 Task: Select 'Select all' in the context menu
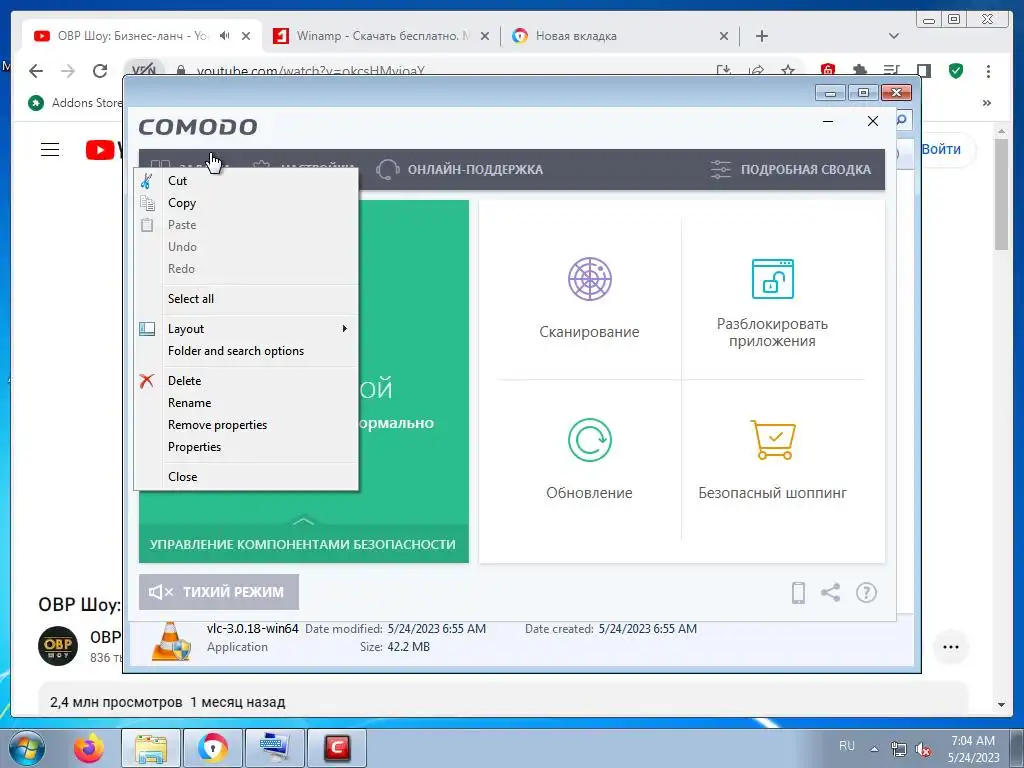246,298
